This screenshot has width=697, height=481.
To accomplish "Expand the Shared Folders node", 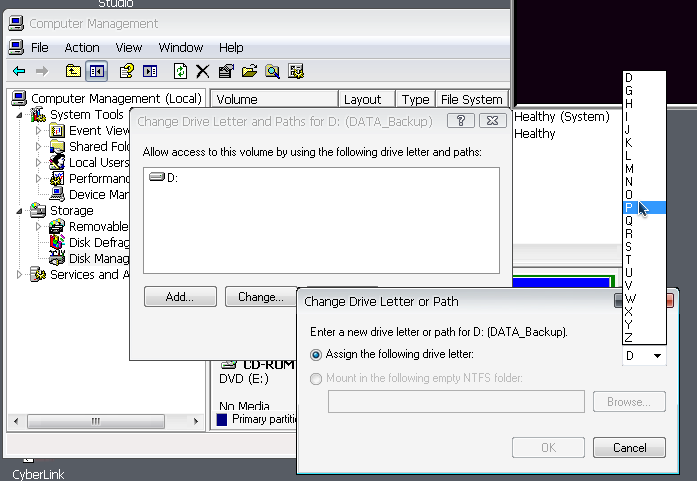I will coord(38,146).
